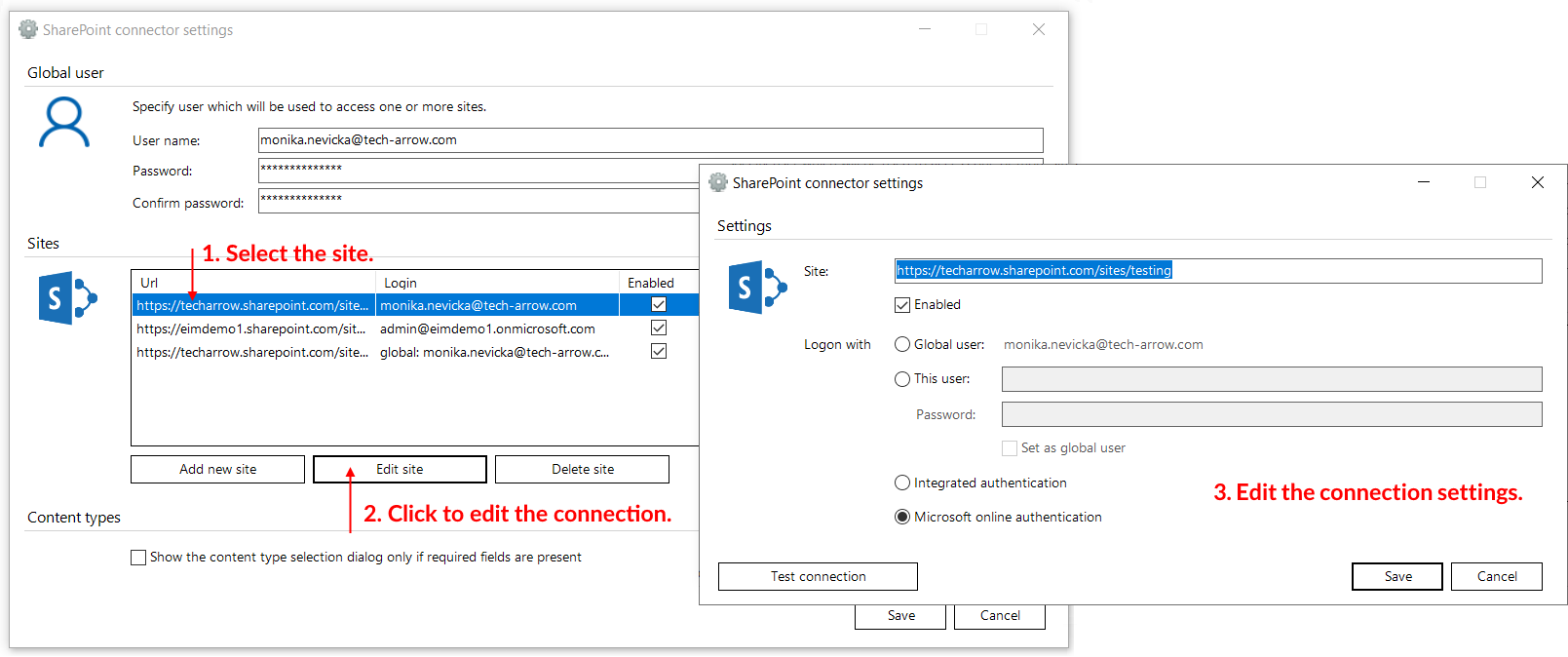
Task: Toggle the Set as global user checkbox
Action: coord(1010,448)
